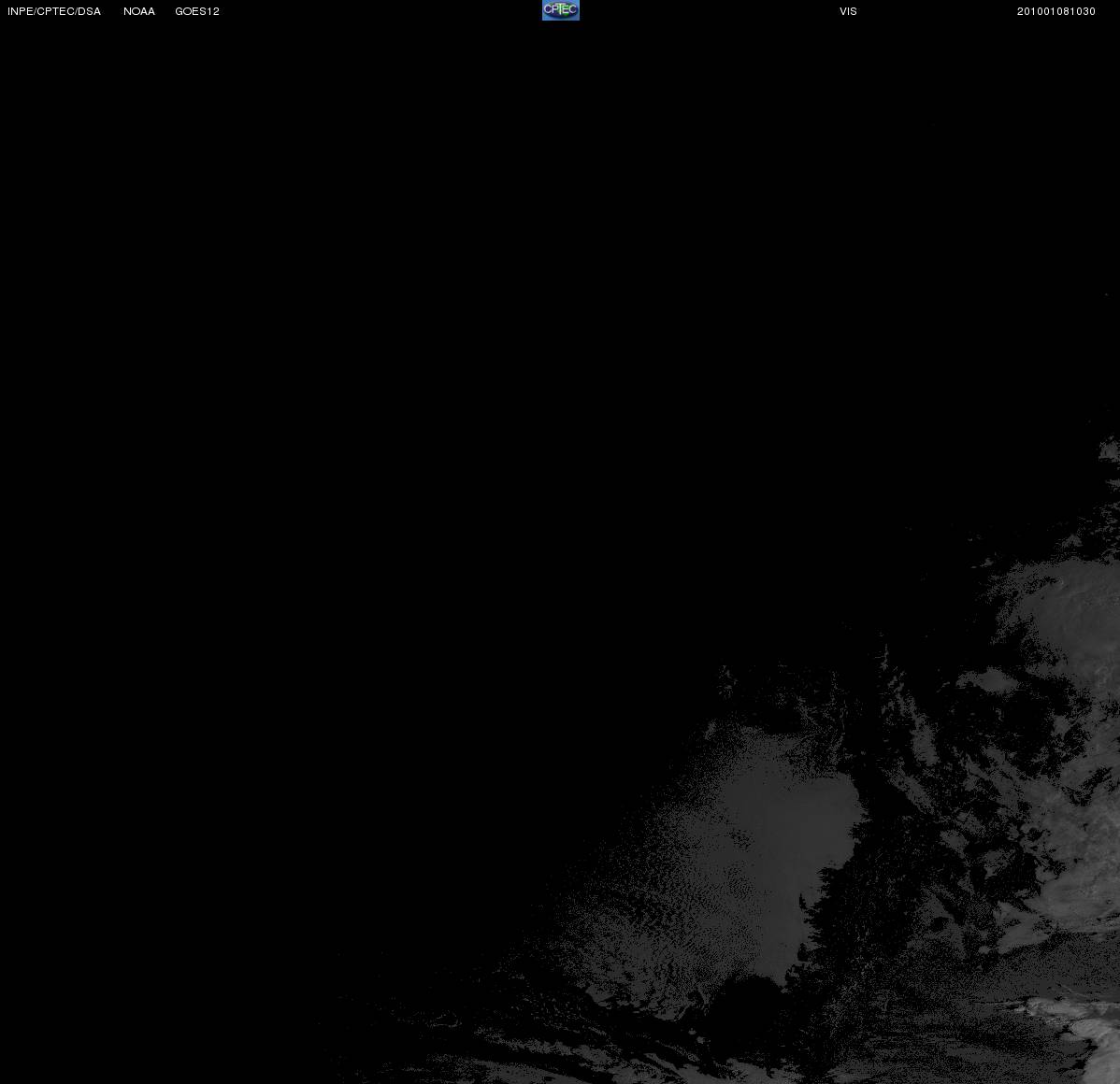1120x1084 pixels.
Task: Click the 201001081030 timestamp
Action: click(x=1056, y=11)
